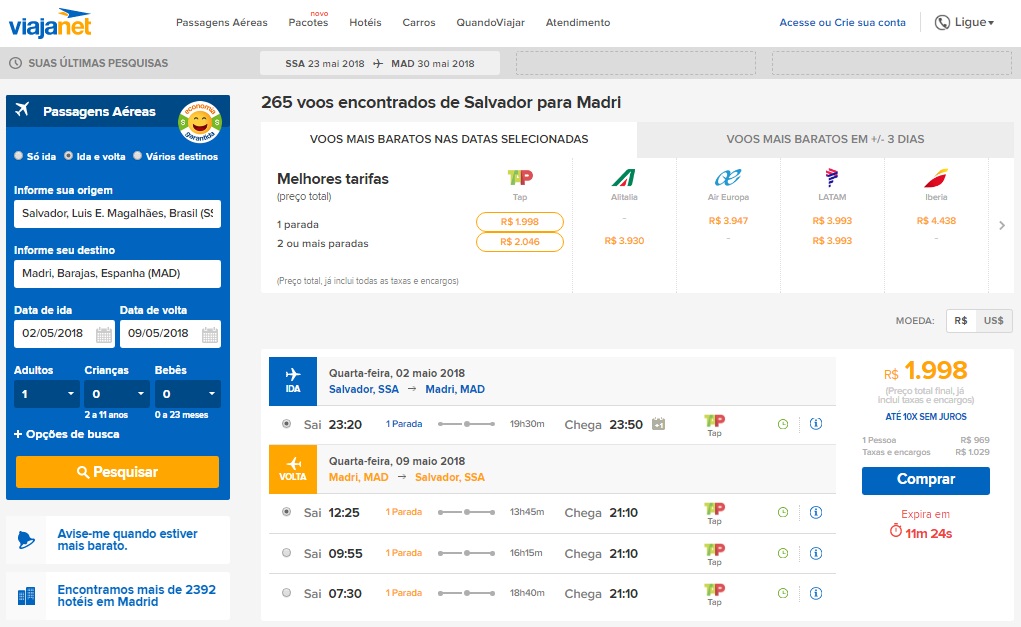The image size is (1021, 627).
Task: Select the return flight departing 09:55
Action: coord(287,553)
